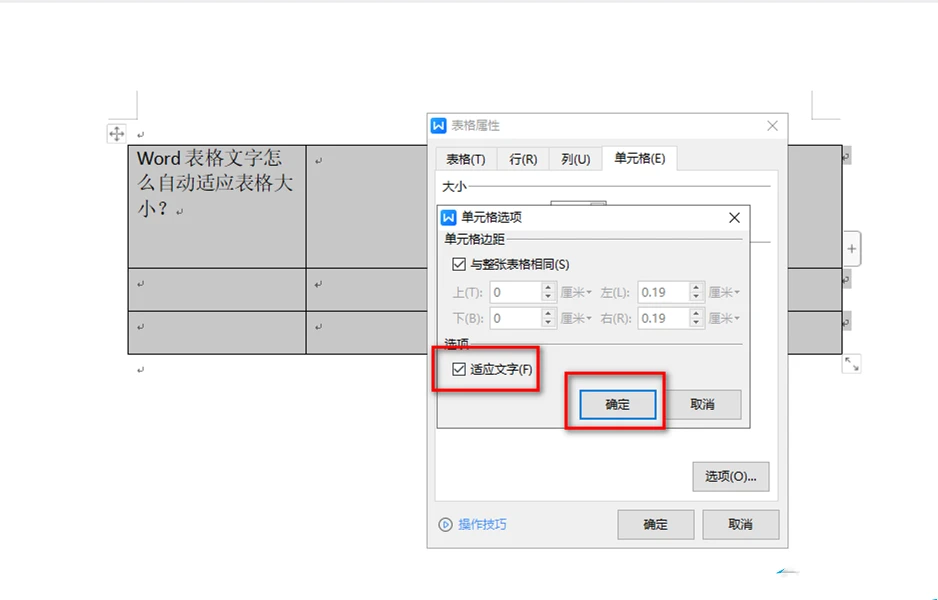Select the 单元格(E) tab
938x600 pixels.
point(639,159)
